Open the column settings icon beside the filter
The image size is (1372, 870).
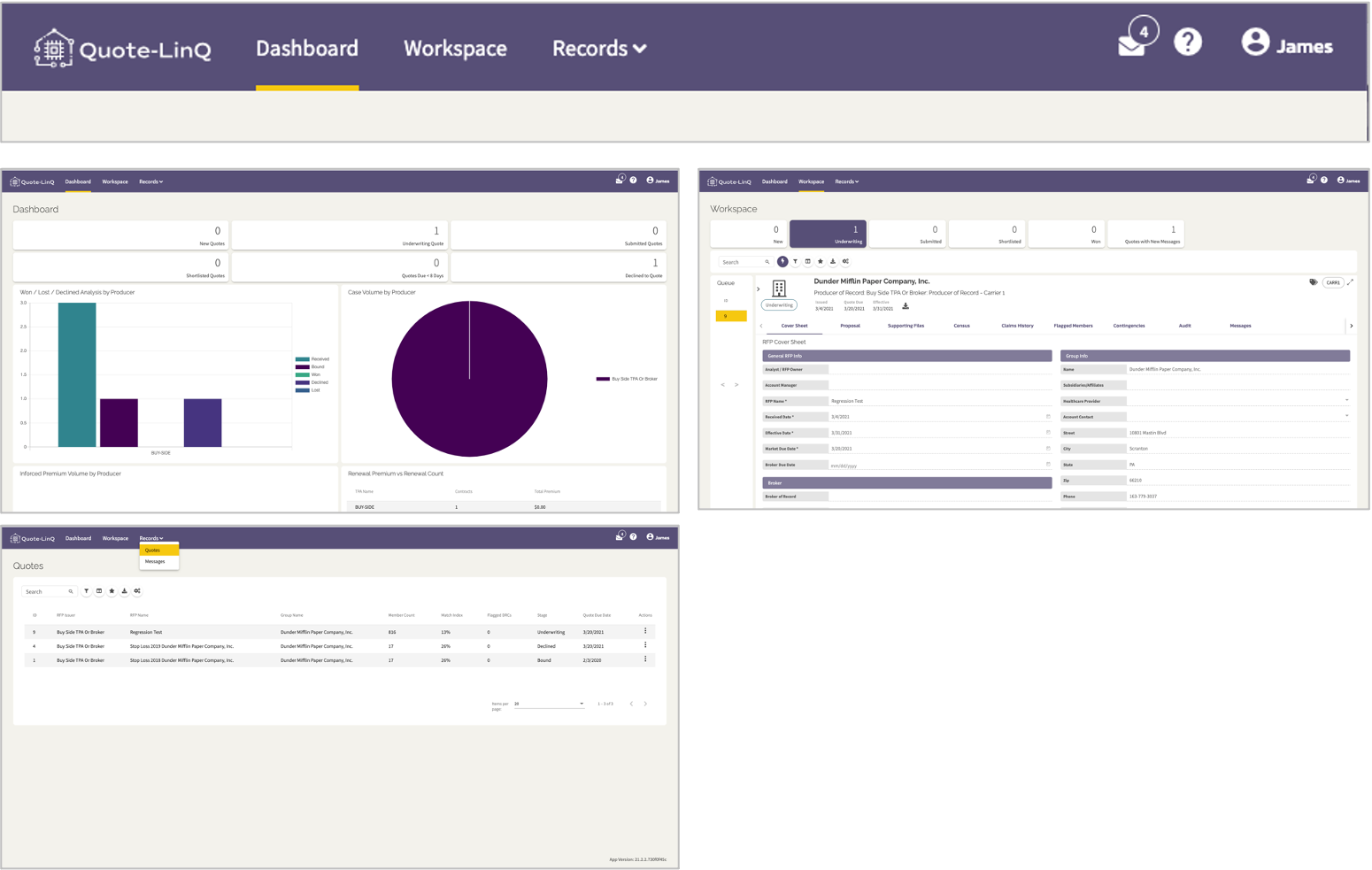[99, 591]
